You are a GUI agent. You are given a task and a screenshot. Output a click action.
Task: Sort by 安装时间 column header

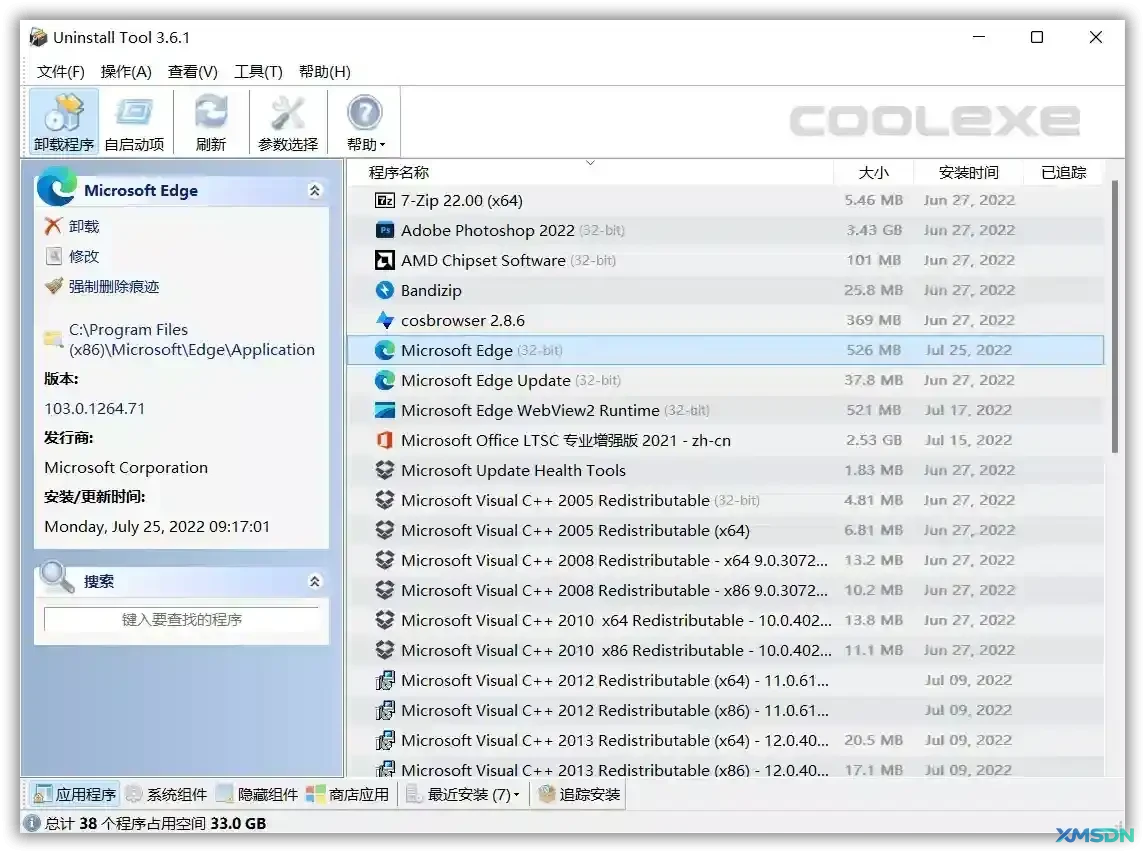tap(968, 172)
